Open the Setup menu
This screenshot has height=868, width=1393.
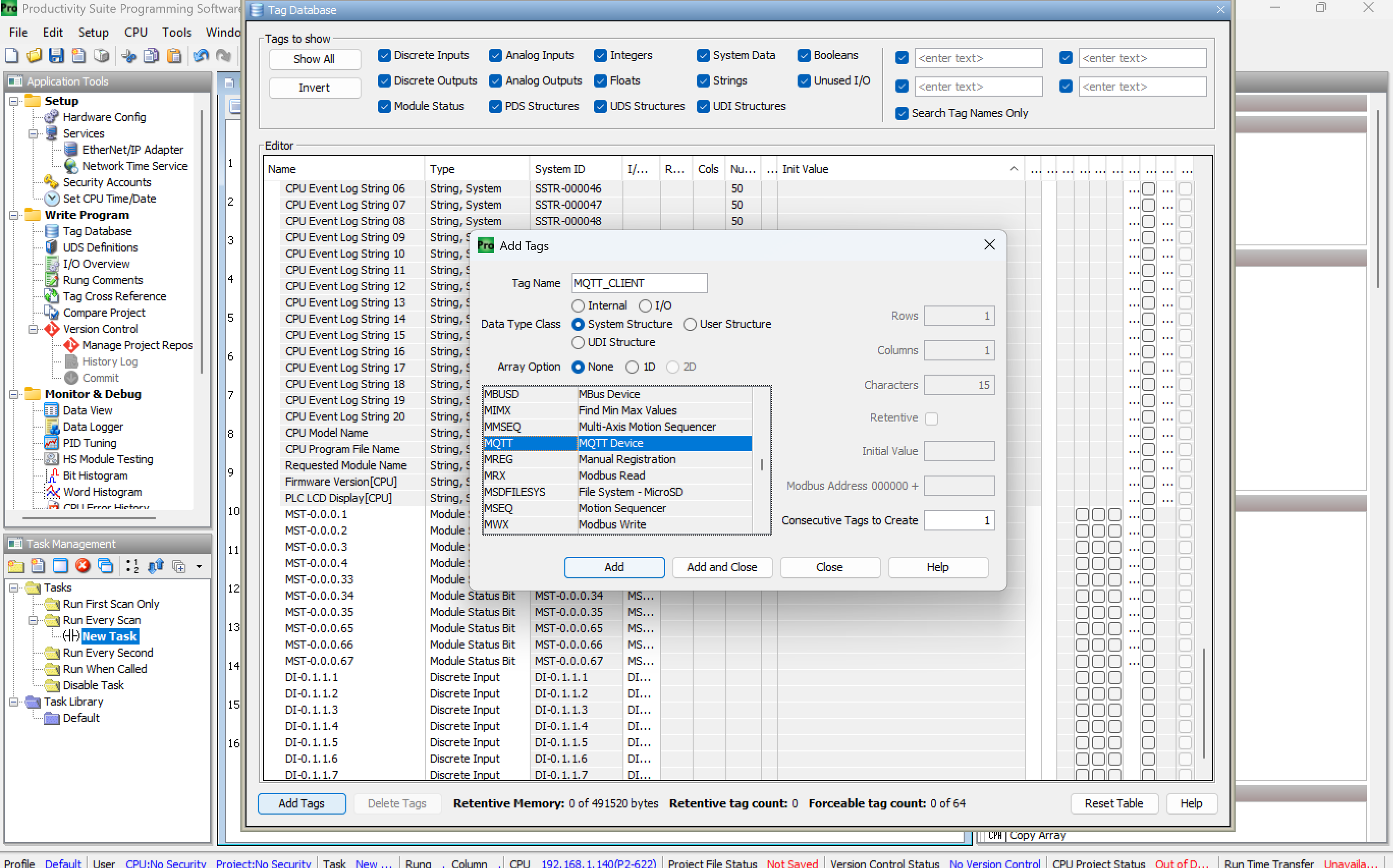point(93,32)
